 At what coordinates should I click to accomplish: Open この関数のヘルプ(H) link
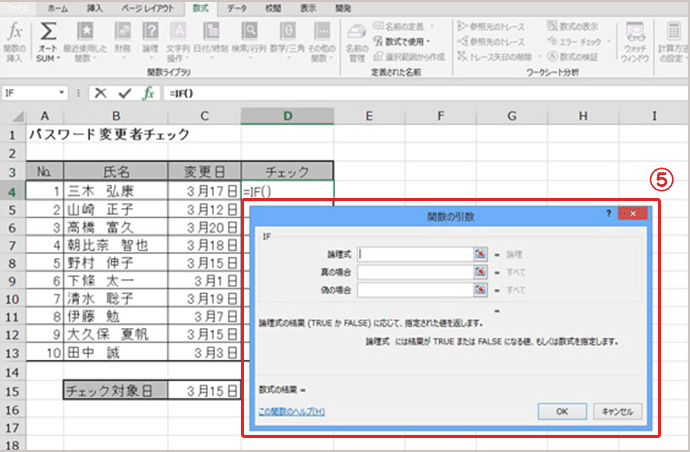click(x=292, y=412)
